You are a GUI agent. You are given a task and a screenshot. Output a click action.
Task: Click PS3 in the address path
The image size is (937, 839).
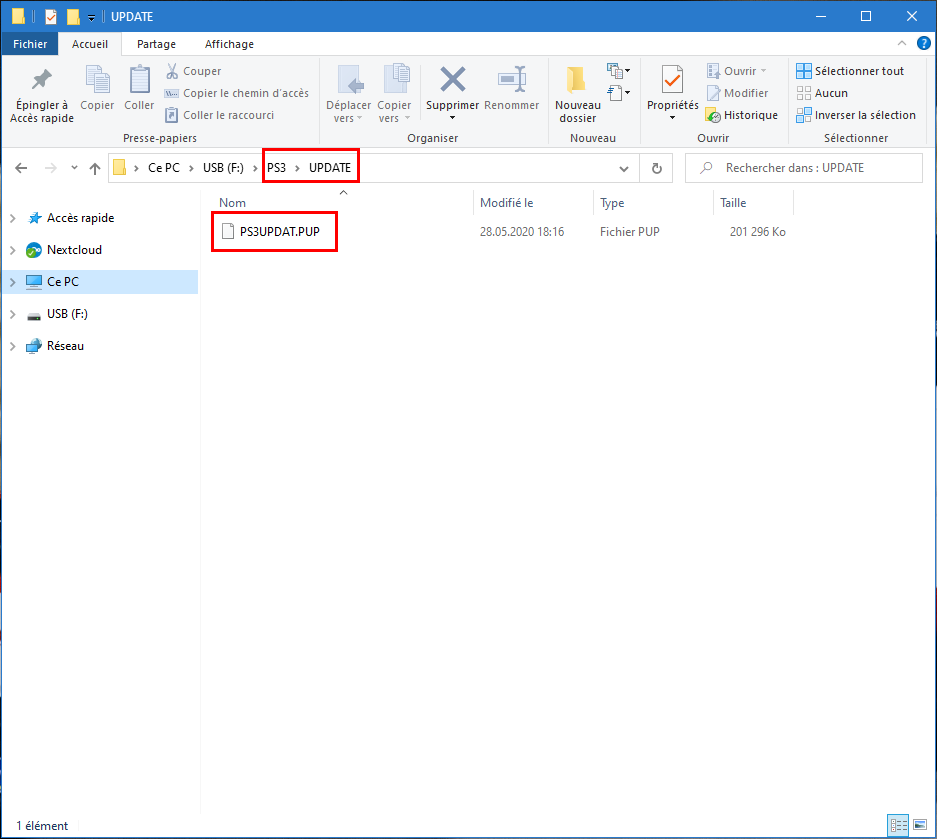tap(276, 168)
